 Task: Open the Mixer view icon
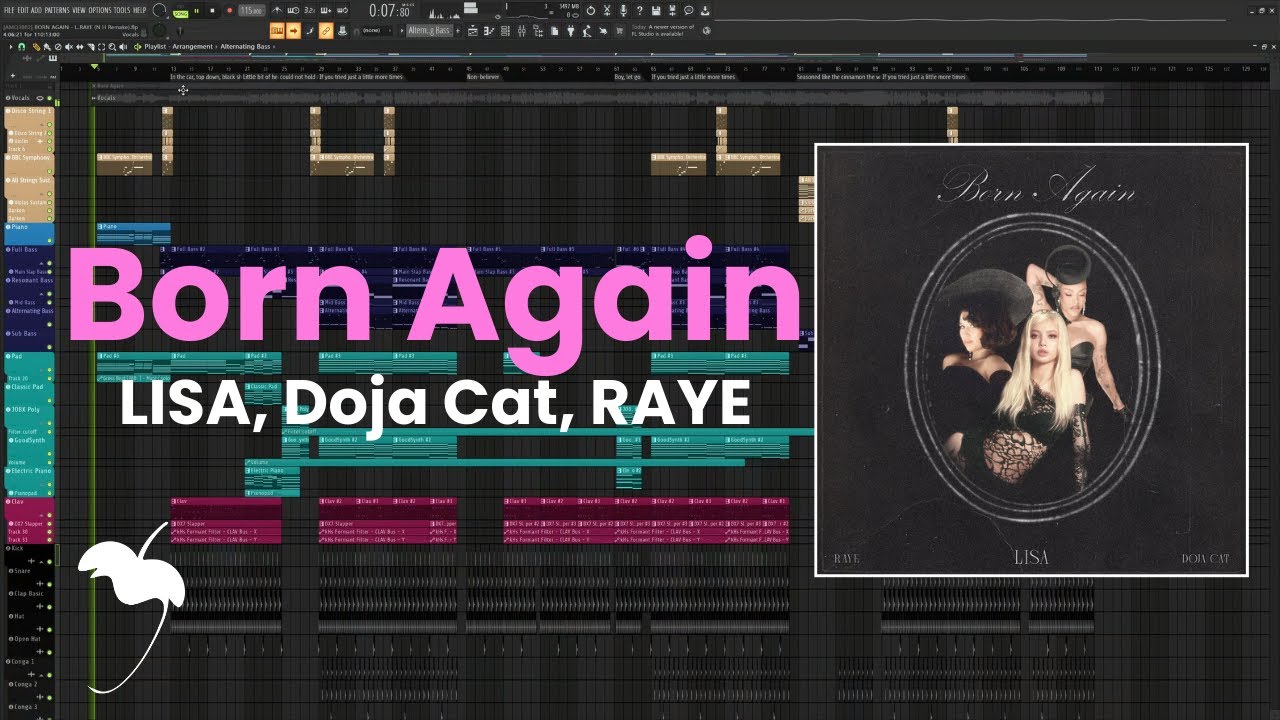tap(522, 31)
